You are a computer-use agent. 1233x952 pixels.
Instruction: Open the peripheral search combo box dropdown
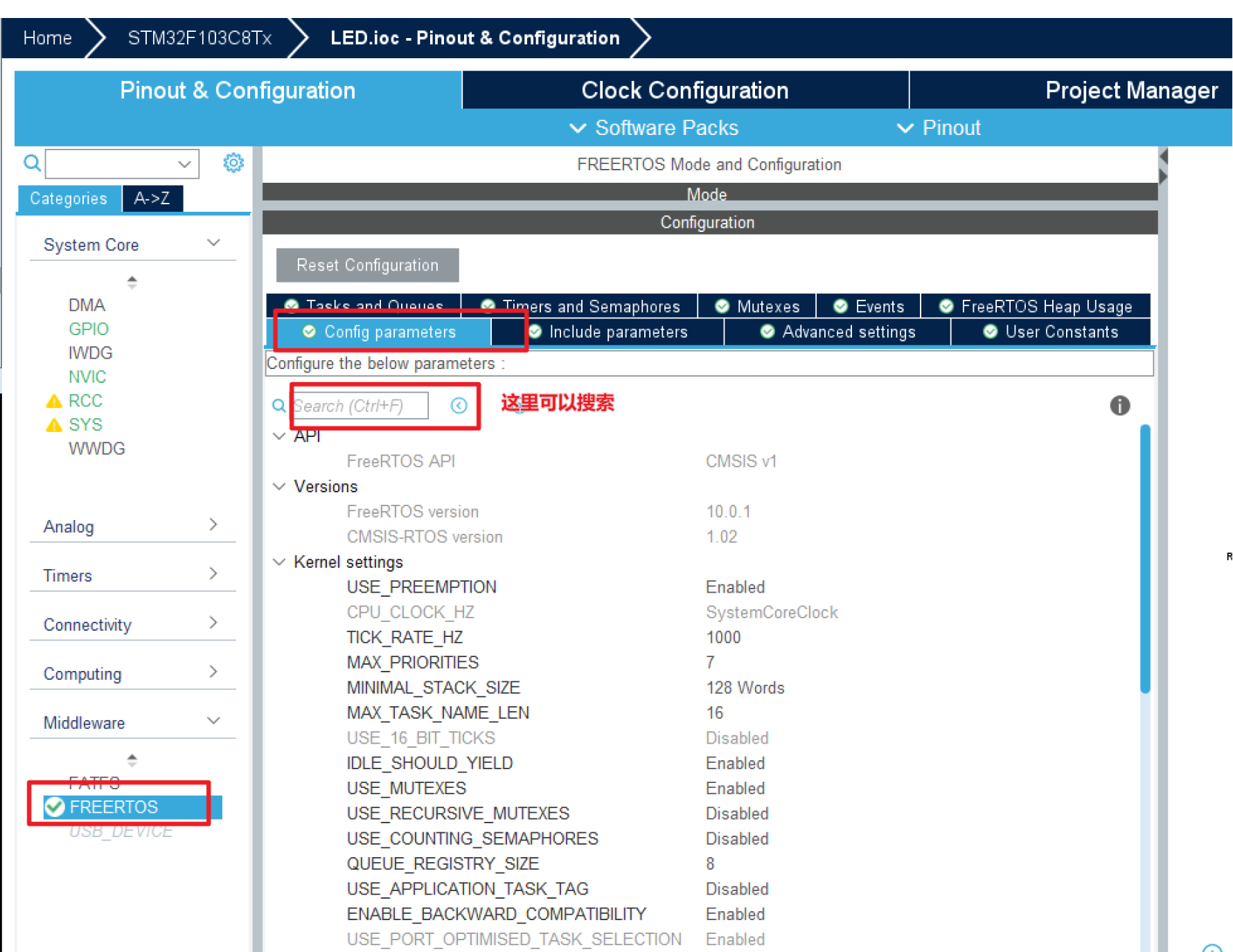click(184, 164)
